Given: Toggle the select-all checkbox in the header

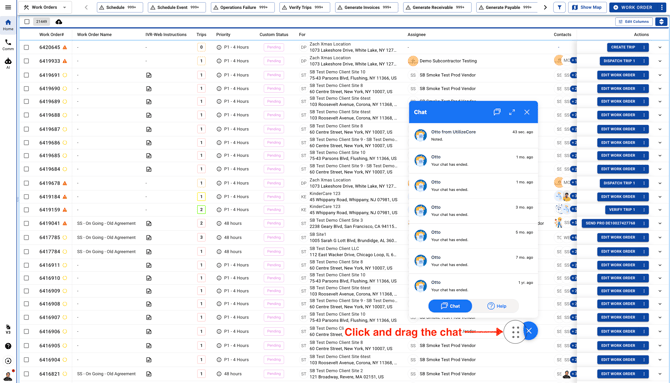Looking at the screenshot, I should [x=26, y=21].
